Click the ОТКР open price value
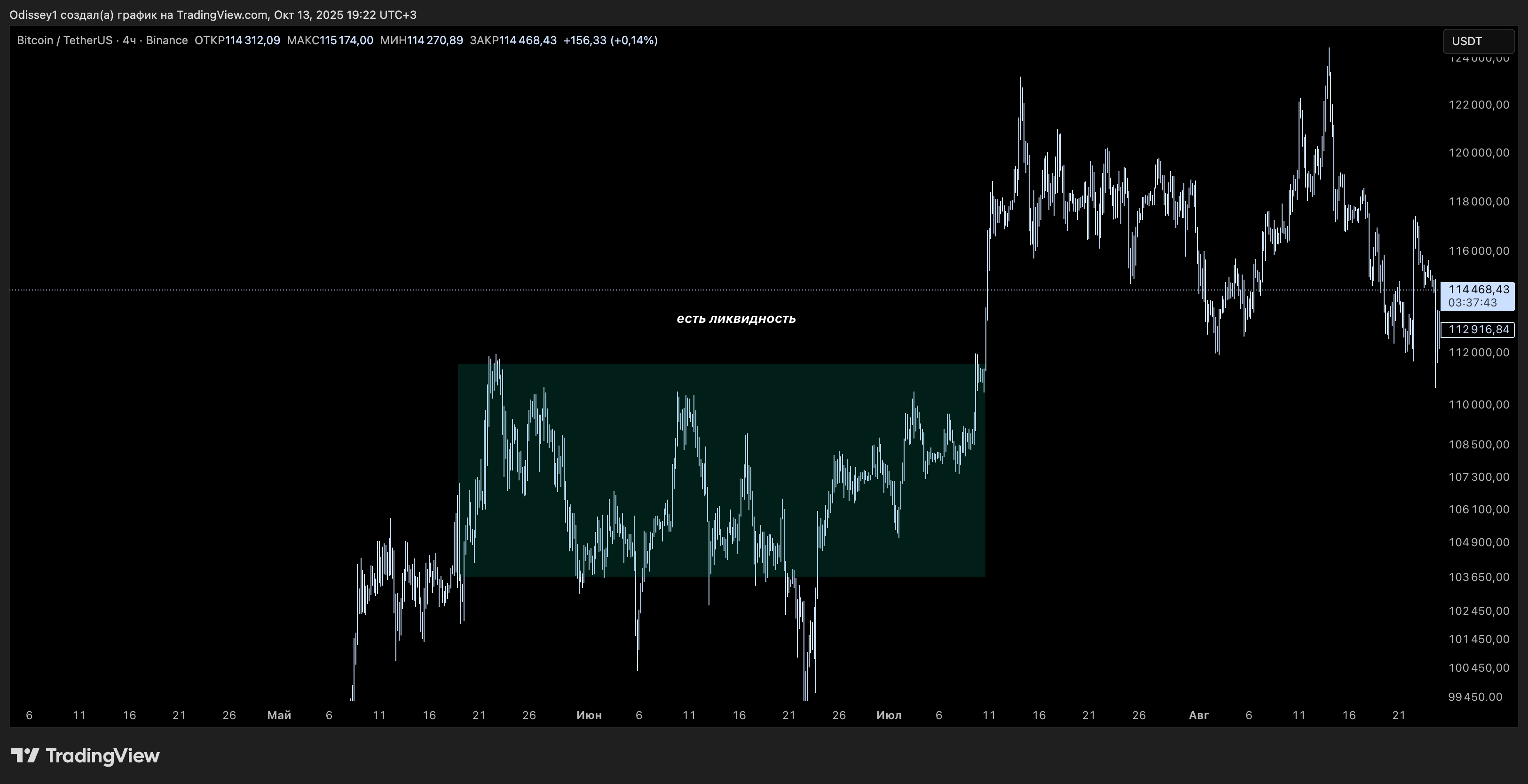The height and width of the screenshot is (784, 1528). tap(252, 40)
